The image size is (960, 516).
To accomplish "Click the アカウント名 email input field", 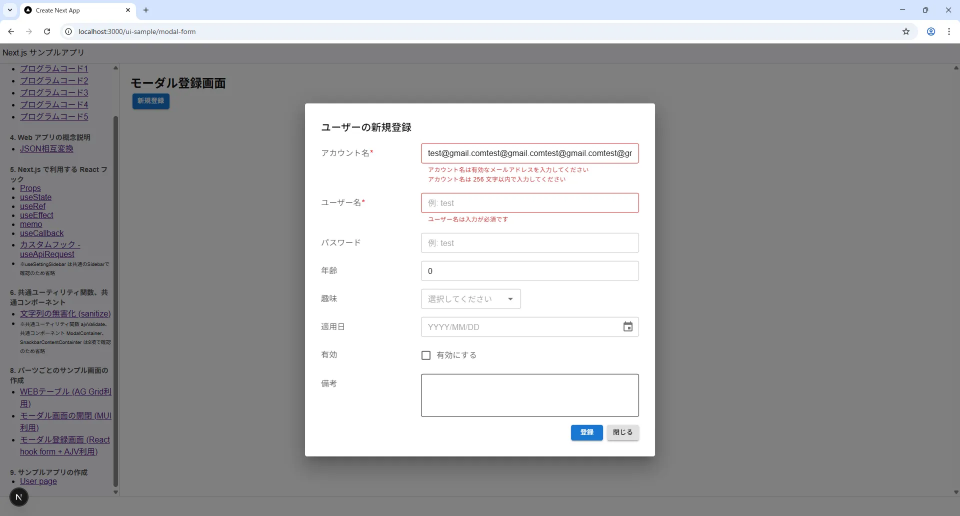I will click(530, 153).
